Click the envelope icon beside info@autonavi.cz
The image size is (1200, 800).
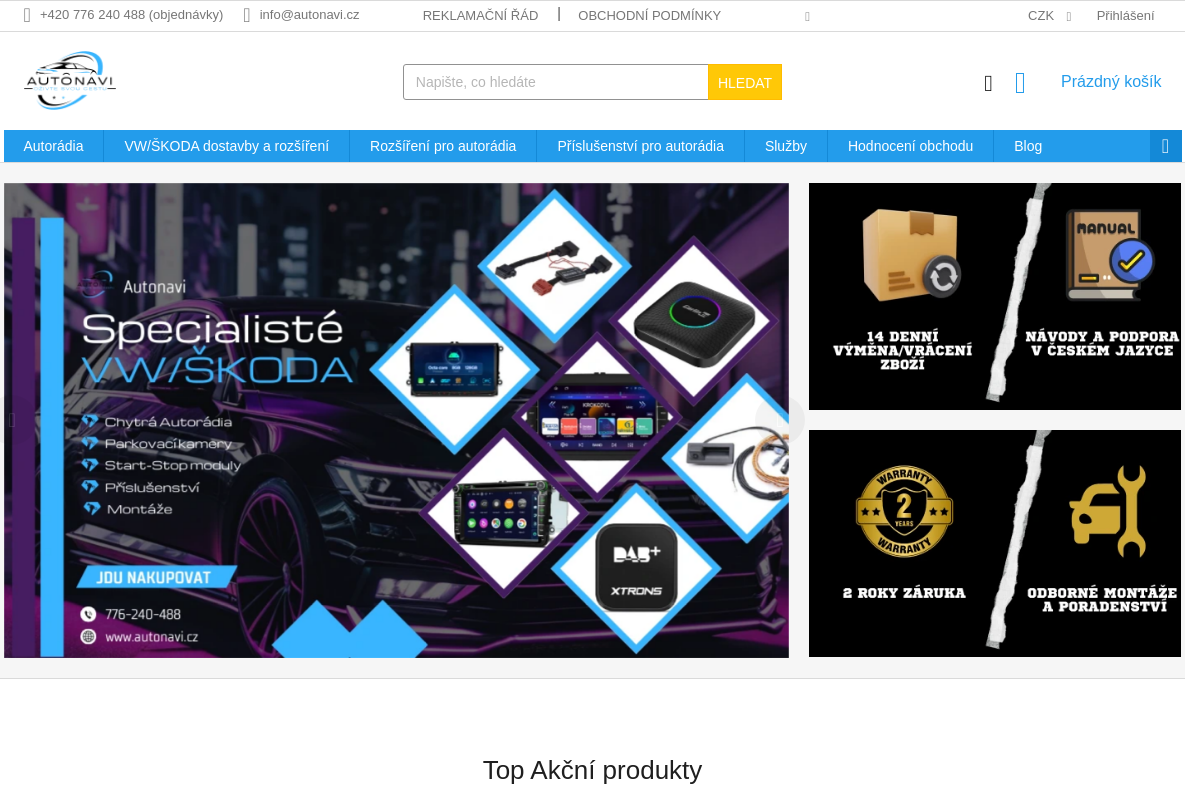click(x=247, y=15)
